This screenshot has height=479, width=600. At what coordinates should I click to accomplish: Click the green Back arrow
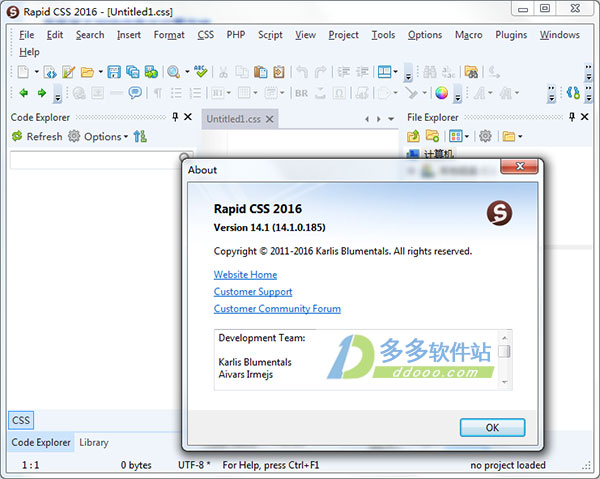tap(24, 93)
